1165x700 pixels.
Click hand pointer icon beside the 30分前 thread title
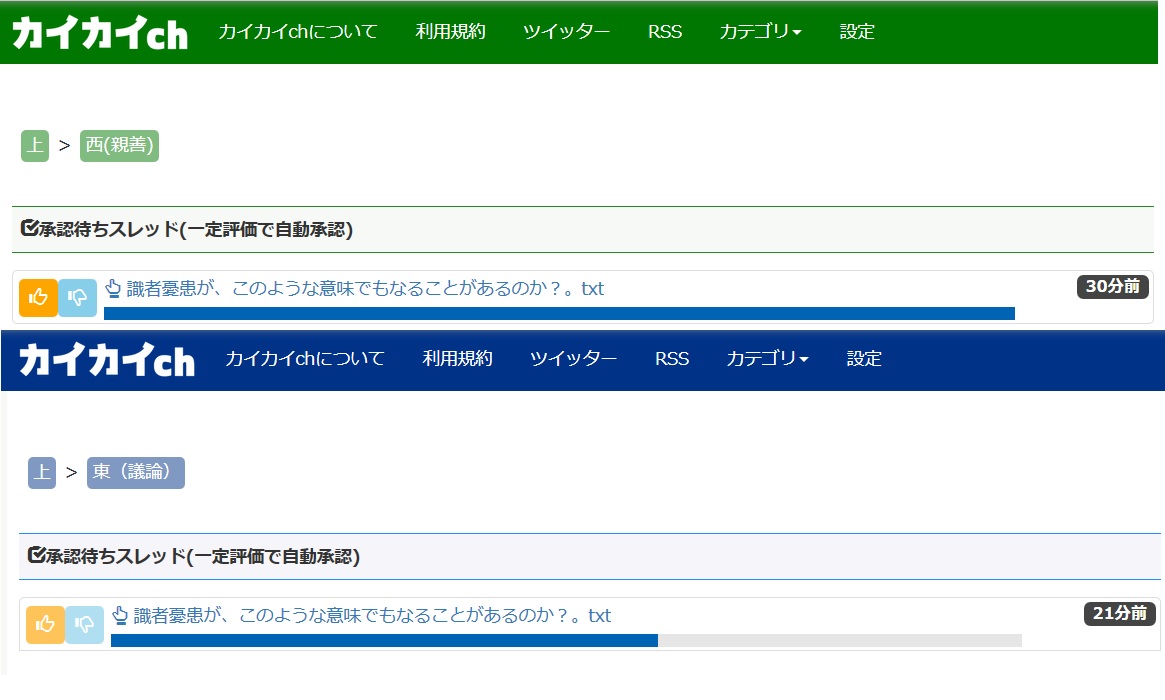click(x=113, y=289)
